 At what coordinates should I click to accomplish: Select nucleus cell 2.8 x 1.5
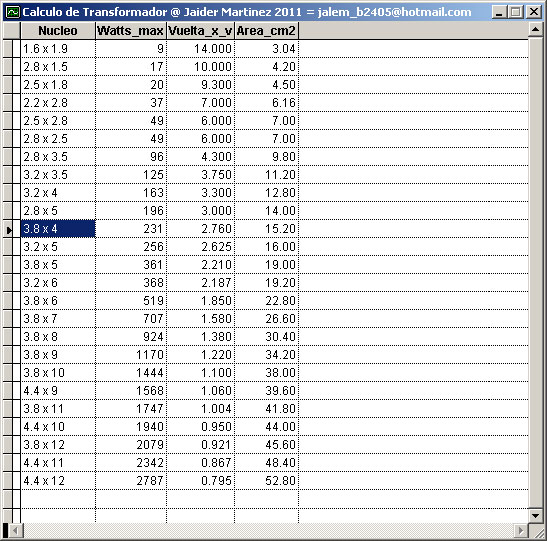coord(58,67)
